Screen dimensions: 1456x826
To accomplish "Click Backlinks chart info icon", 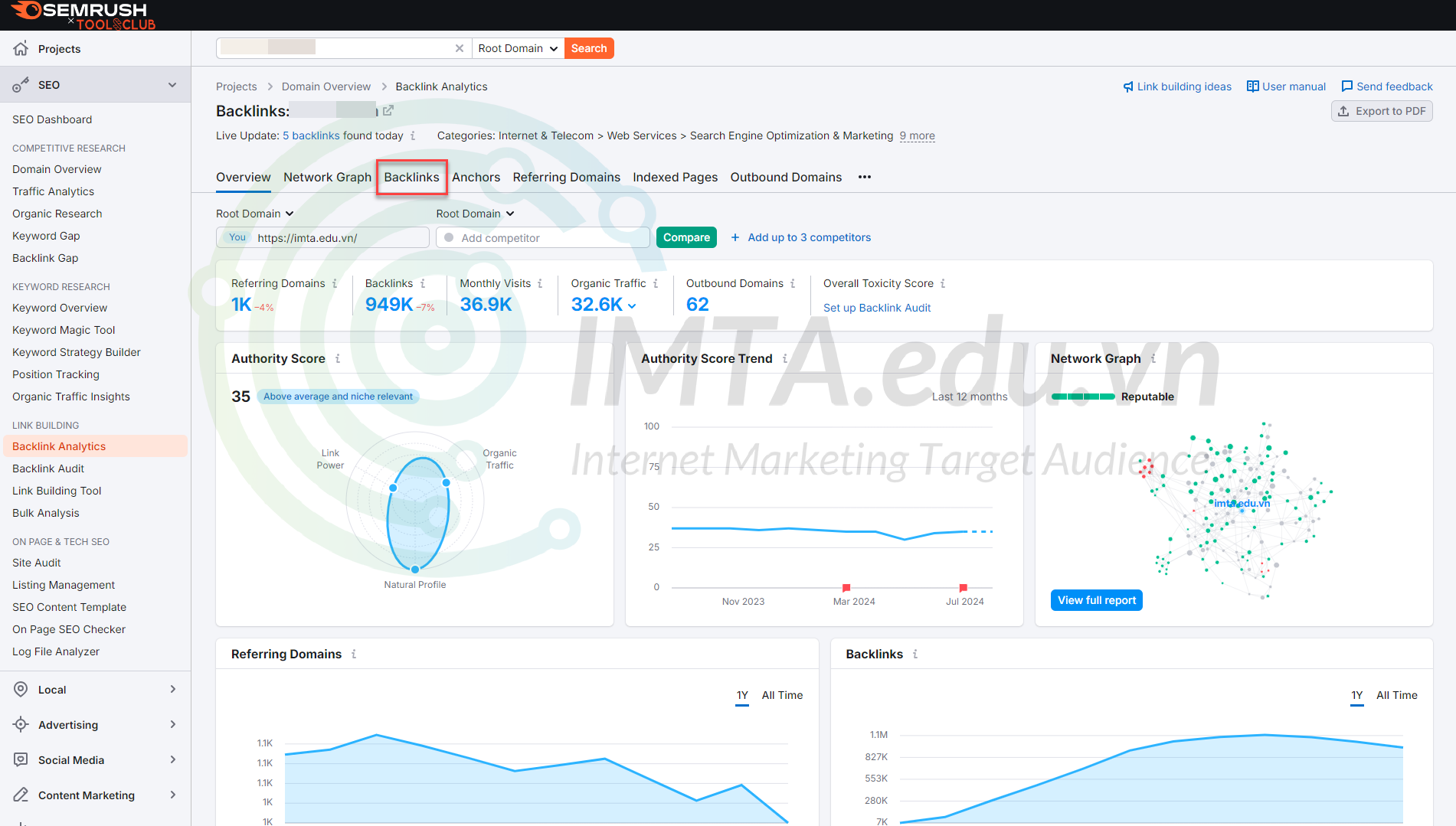I will 915,654.
